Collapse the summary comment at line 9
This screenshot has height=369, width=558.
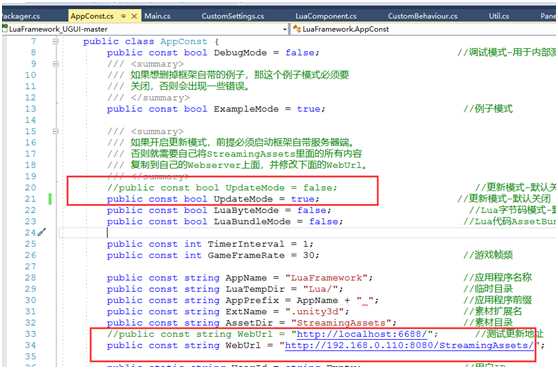(55, 64)
